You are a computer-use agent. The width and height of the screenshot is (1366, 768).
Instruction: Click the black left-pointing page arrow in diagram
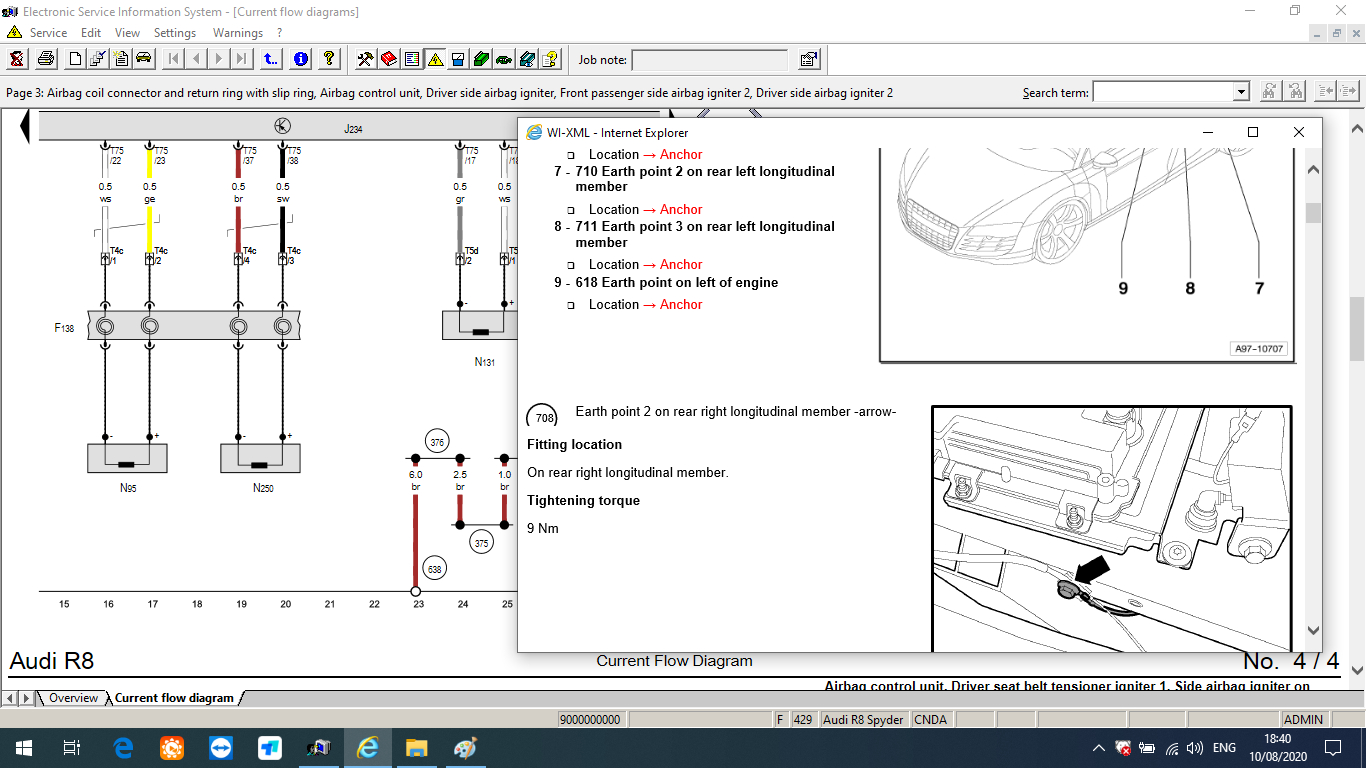(24, 126)
